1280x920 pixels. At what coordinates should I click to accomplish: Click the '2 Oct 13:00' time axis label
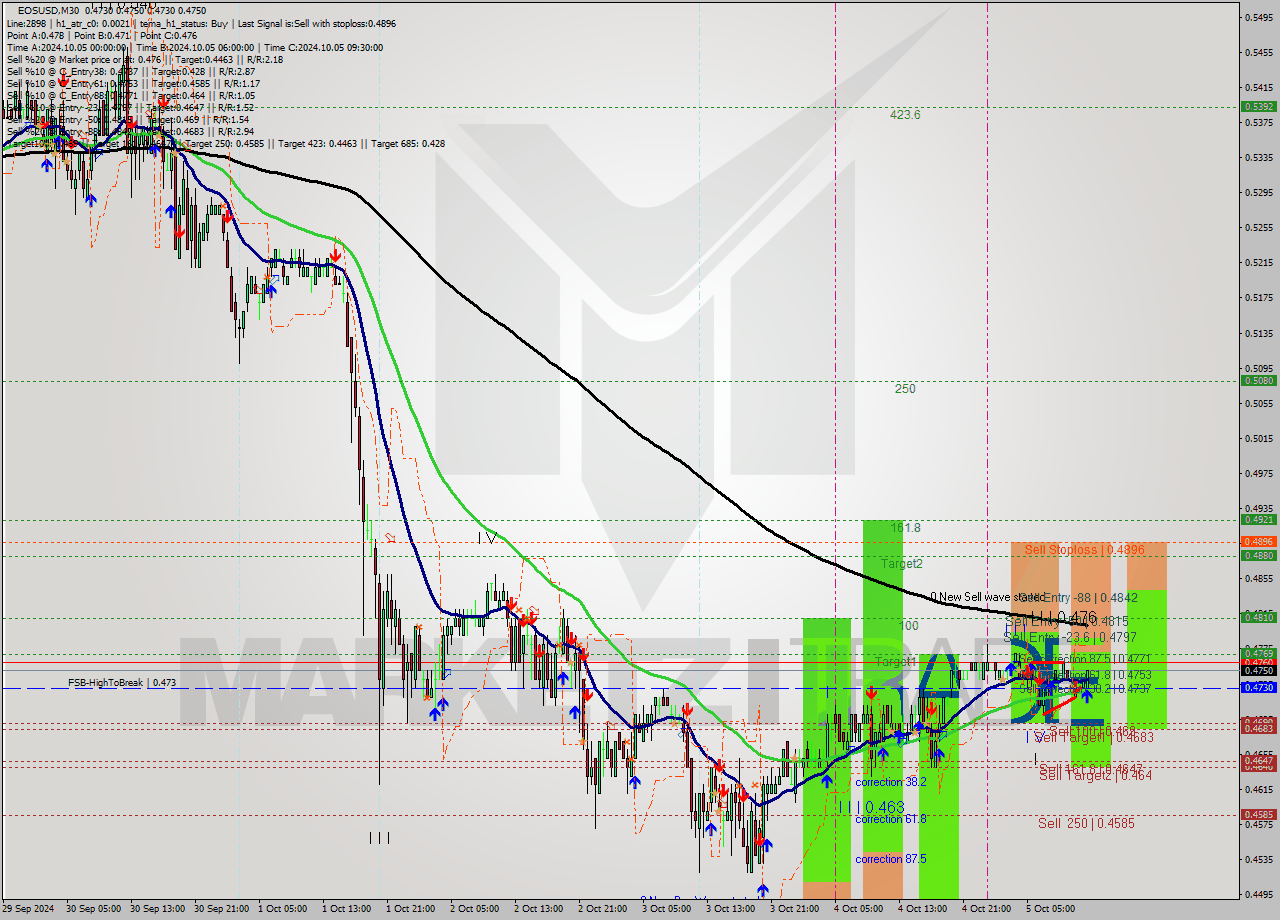(539, 909)
